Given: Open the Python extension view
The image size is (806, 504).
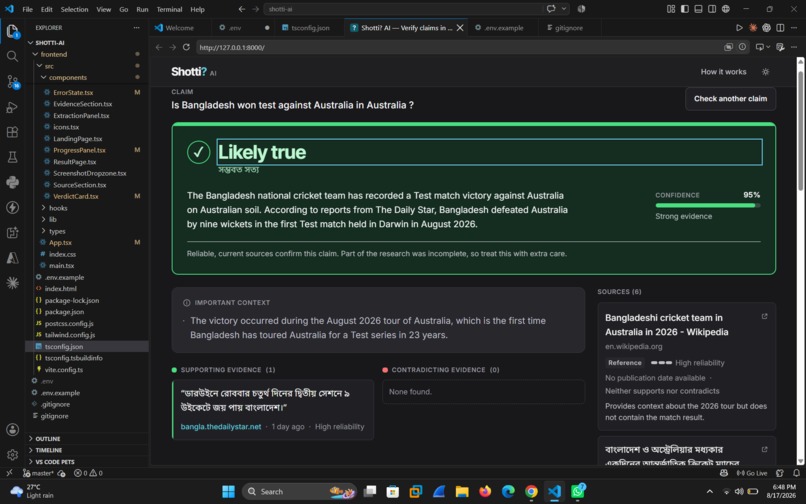Looking at the screenshot, I should [x=12, y=182].
